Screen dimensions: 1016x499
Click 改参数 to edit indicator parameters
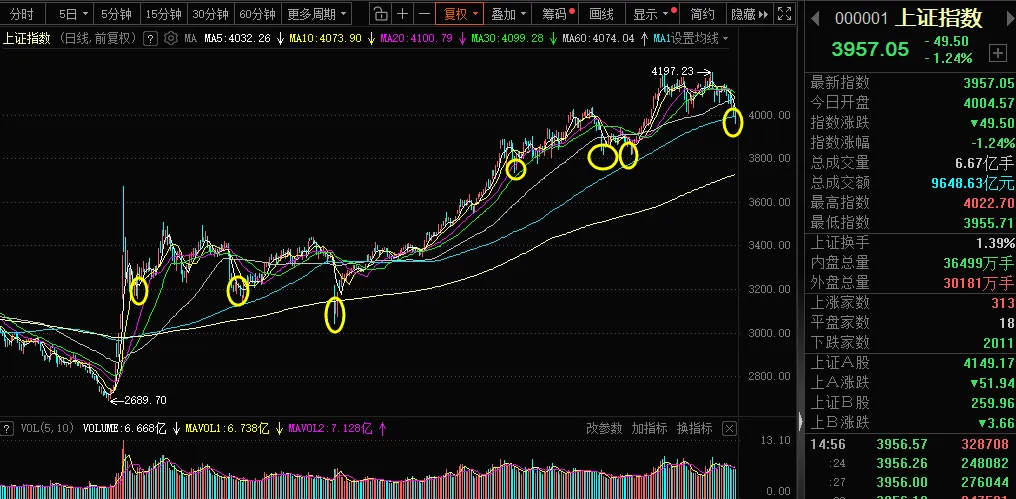pos(604,428)
